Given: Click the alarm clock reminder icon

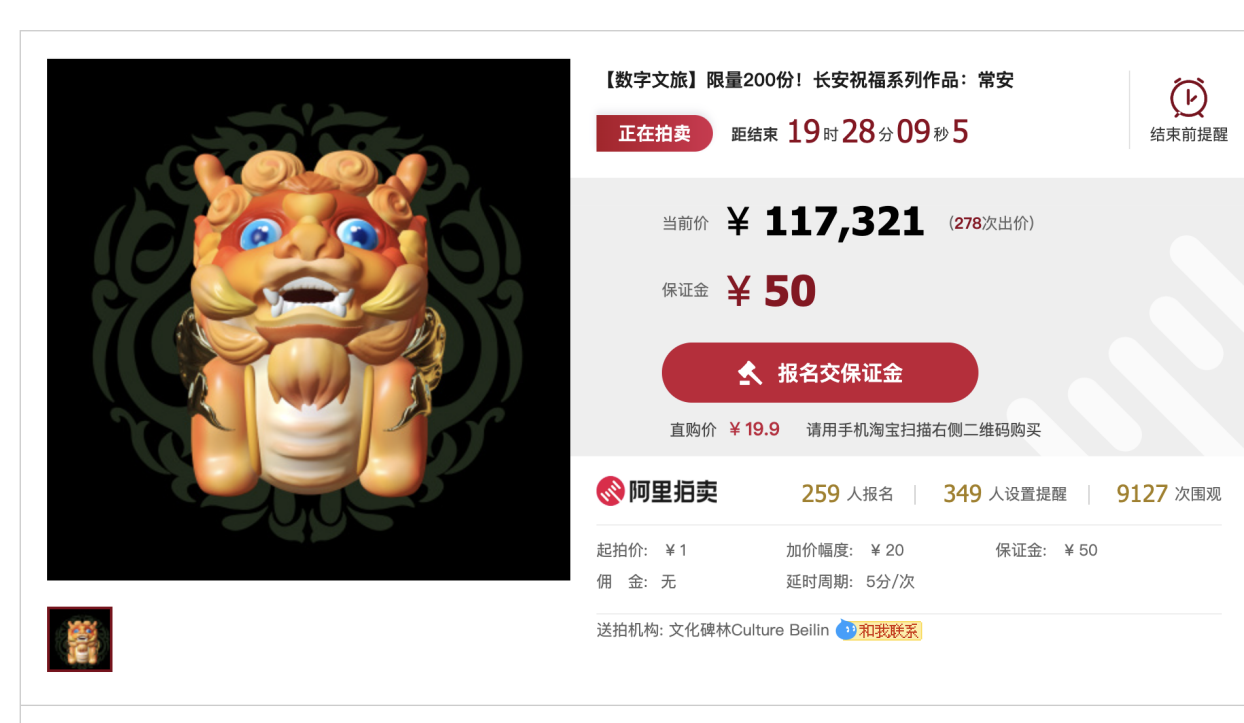Looking at the screenshot, I should pyautogui.click(x=1188, y=97).
